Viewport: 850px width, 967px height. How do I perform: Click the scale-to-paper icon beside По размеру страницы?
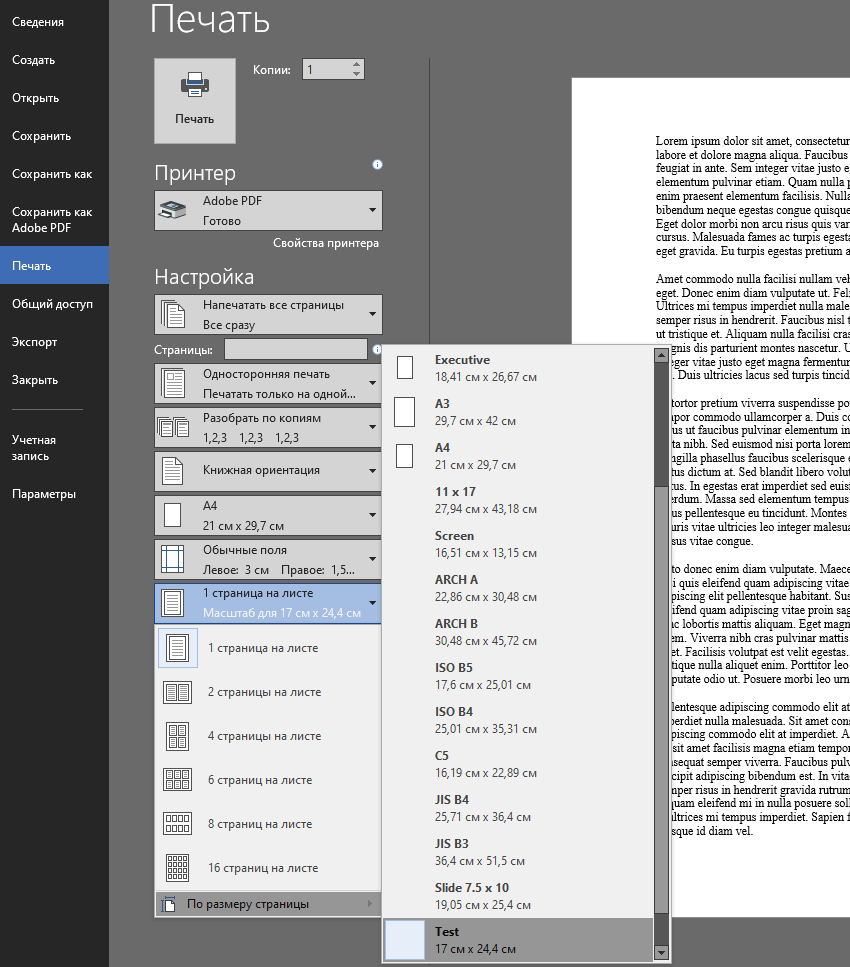pos(168,904)
